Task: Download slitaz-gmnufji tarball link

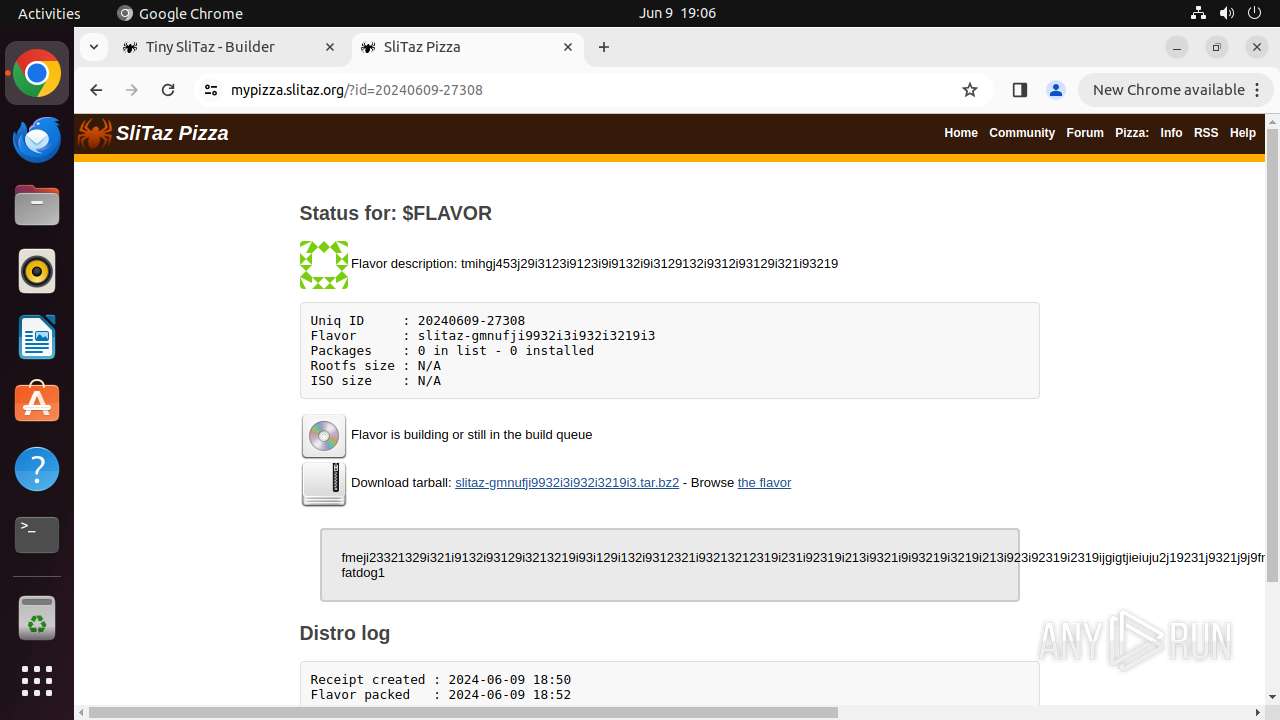Action: (567, 483)
